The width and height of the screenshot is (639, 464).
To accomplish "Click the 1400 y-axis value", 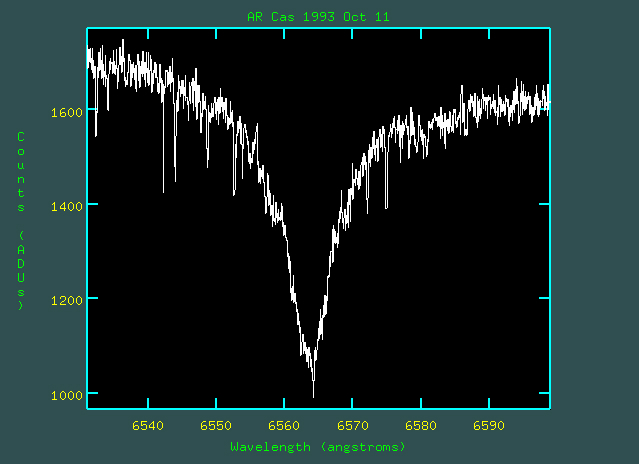I will click(67, 207).
